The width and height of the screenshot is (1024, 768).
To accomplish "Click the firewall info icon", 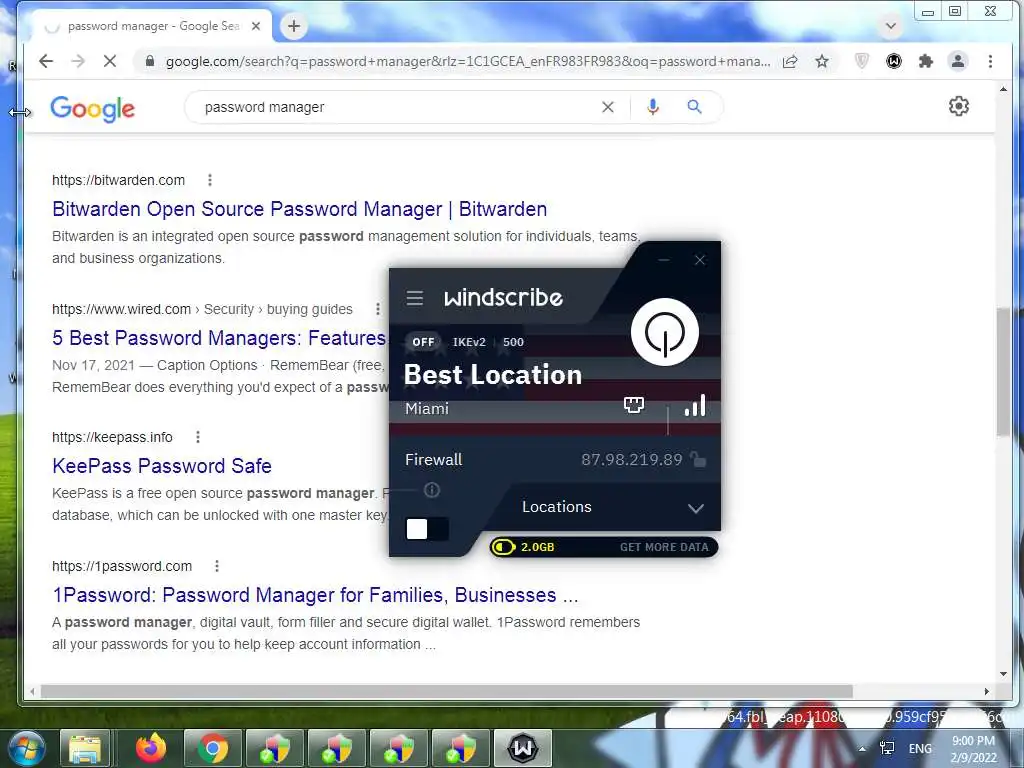I will 432,490.
